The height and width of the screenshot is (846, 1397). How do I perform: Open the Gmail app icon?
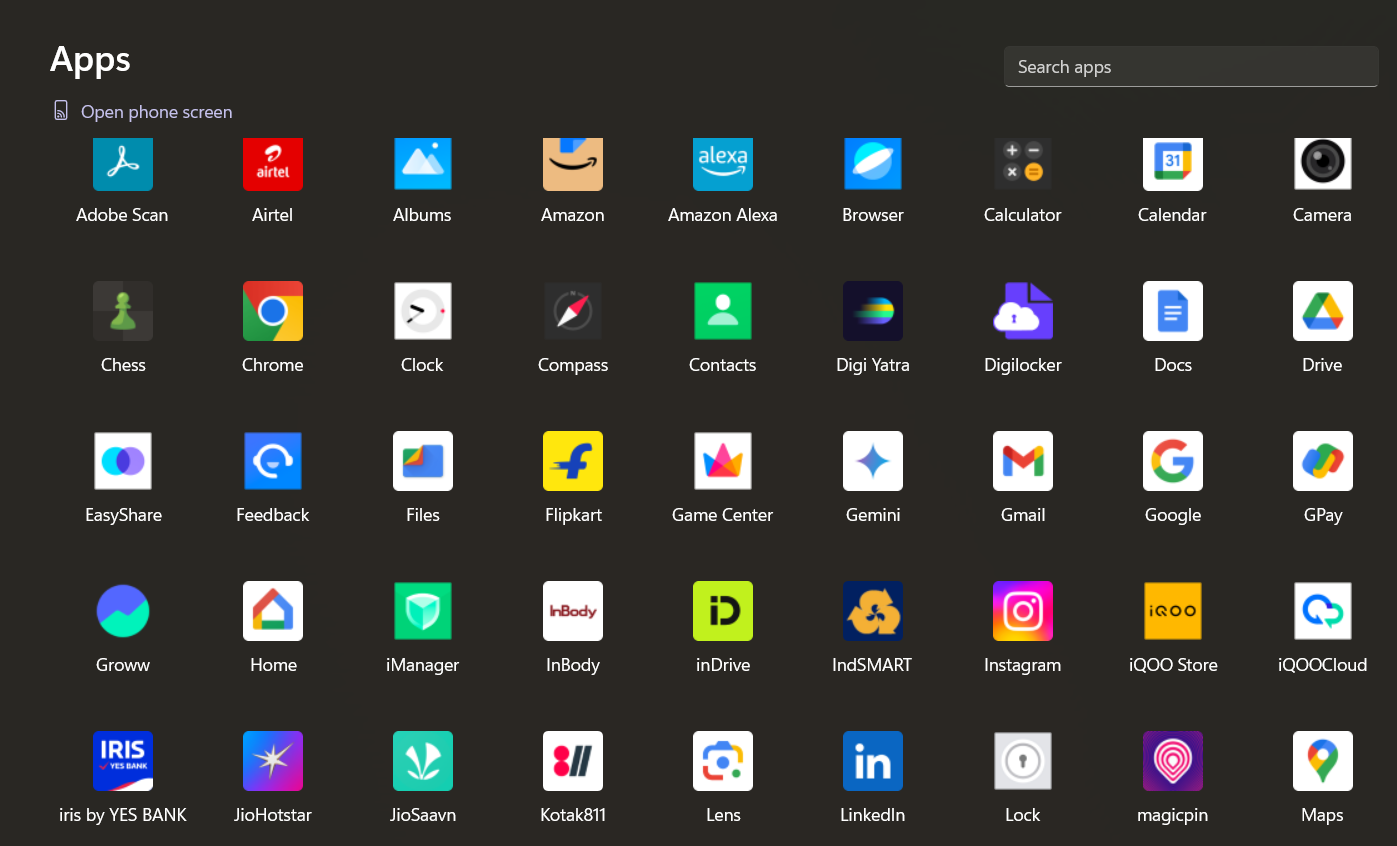(1023, 461)
